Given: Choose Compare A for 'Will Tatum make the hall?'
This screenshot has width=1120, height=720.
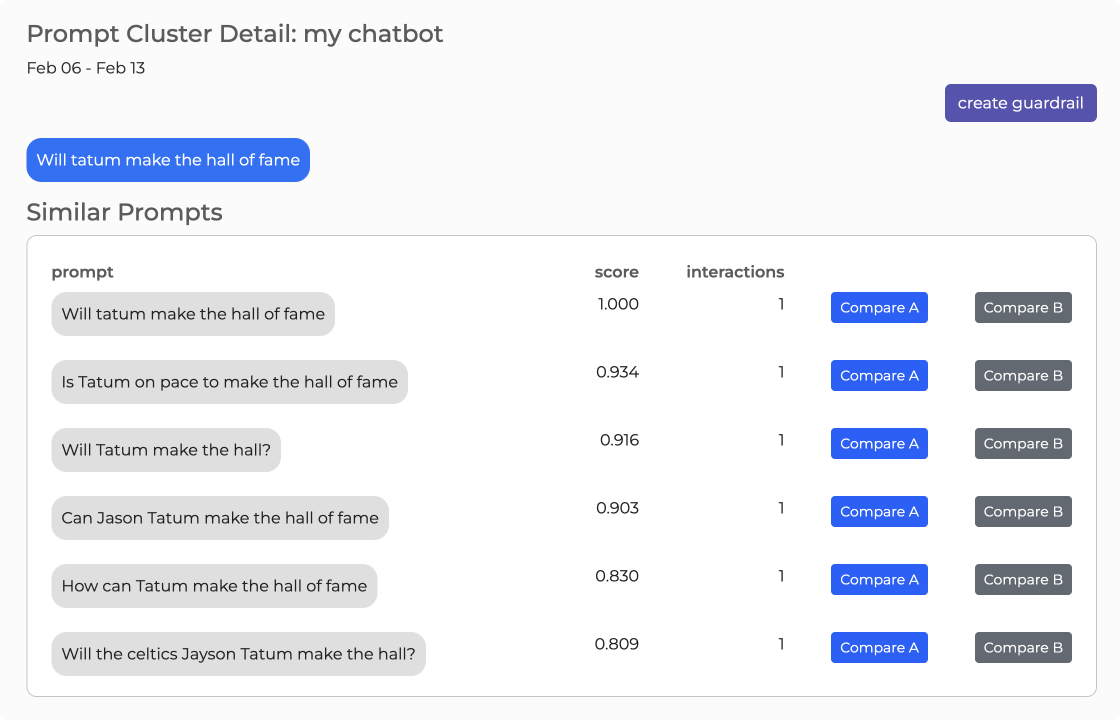Looking at the screenshot, I should 879,444.
